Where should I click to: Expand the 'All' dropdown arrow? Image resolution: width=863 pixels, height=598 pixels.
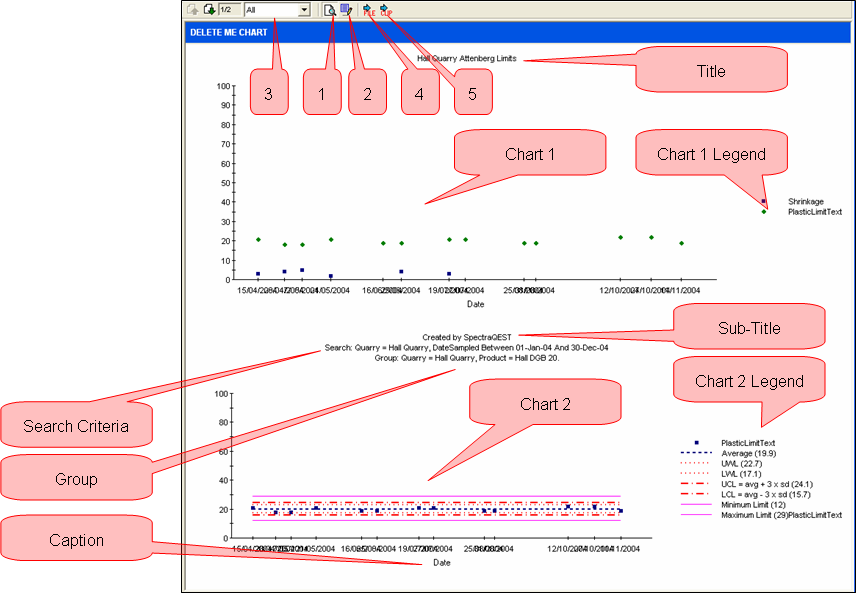coord(304,10)
